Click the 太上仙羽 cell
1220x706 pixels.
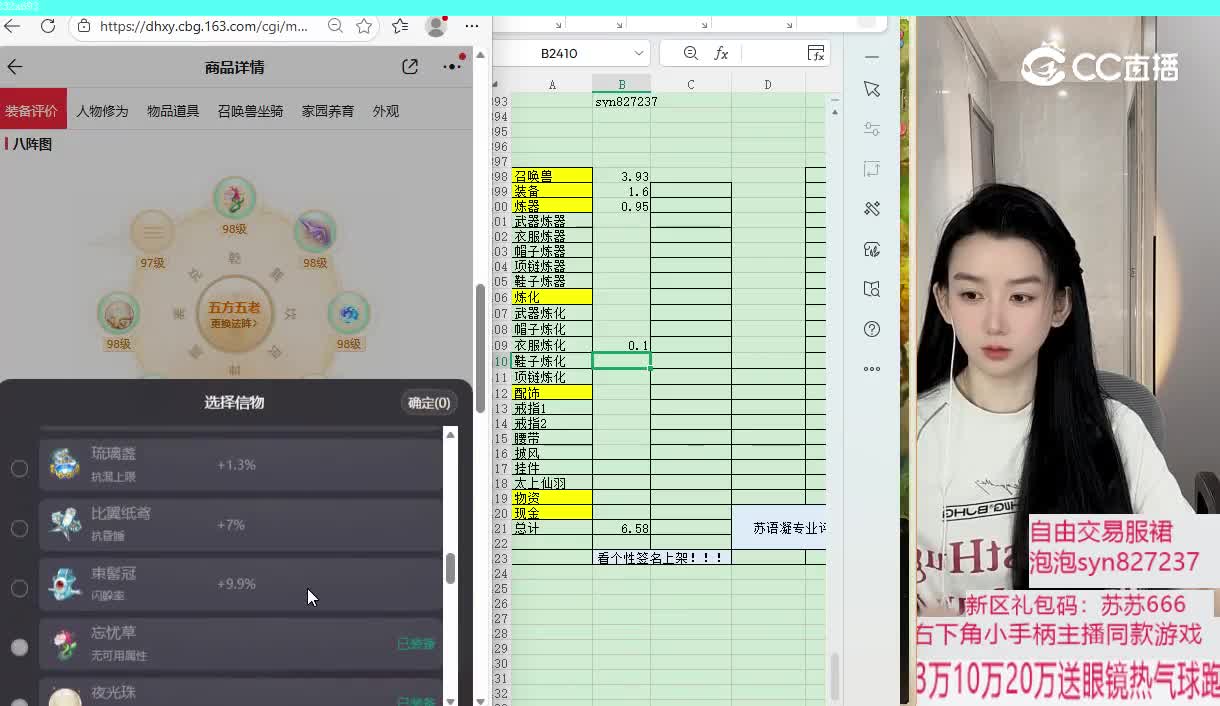click(552, 483)
